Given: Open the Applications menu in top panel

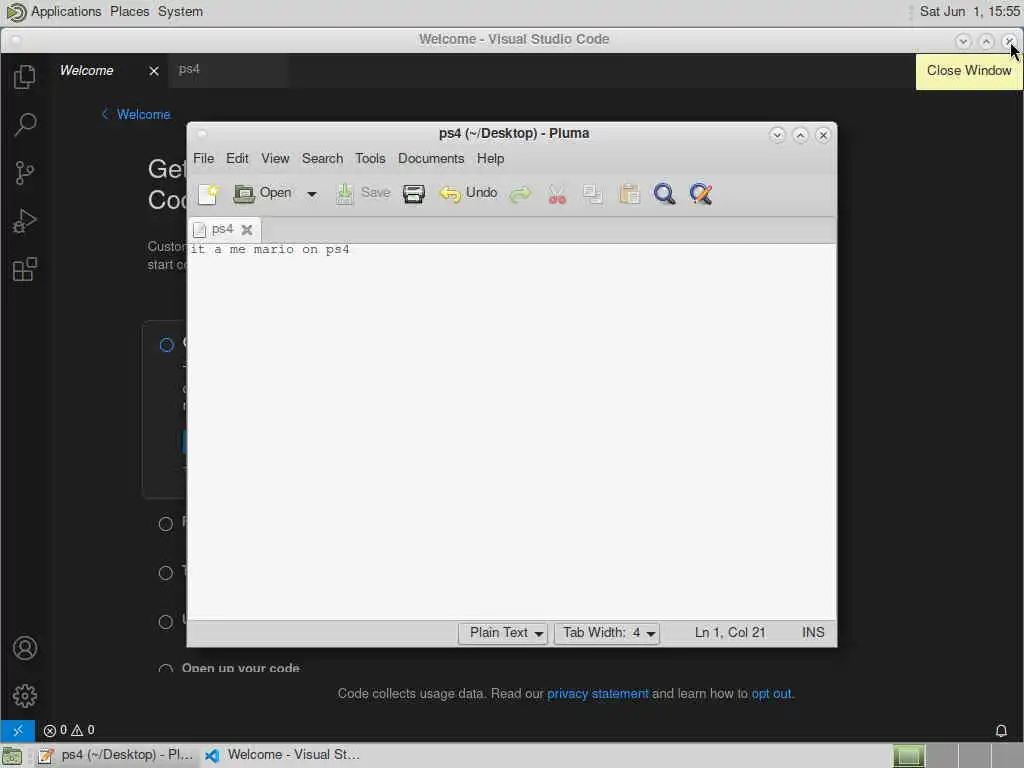Looking at the screenshot, I should (x=66, y=12).
